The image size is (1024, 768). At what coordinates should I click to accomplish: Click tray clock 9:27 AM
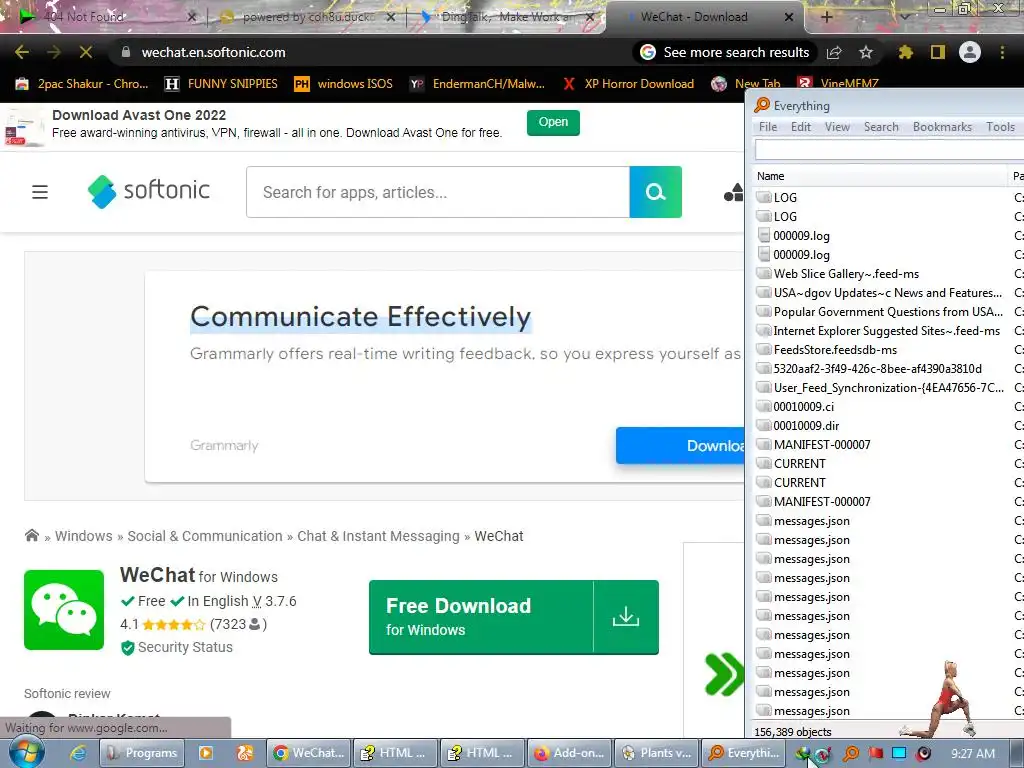(973, 754)
